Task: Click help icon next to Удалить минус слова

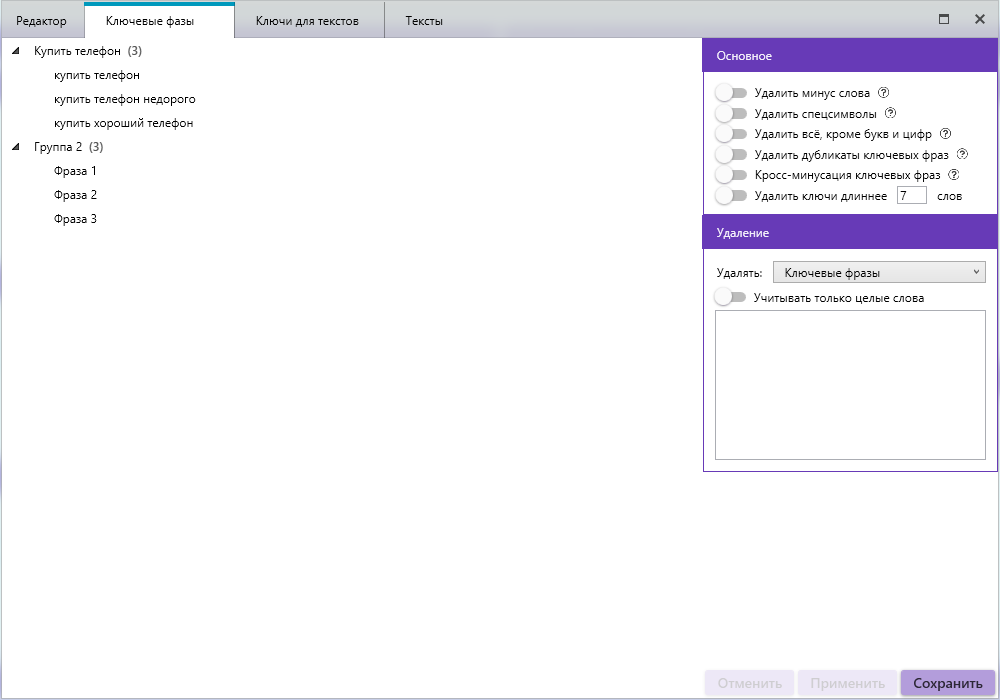Action: point(883,93)
